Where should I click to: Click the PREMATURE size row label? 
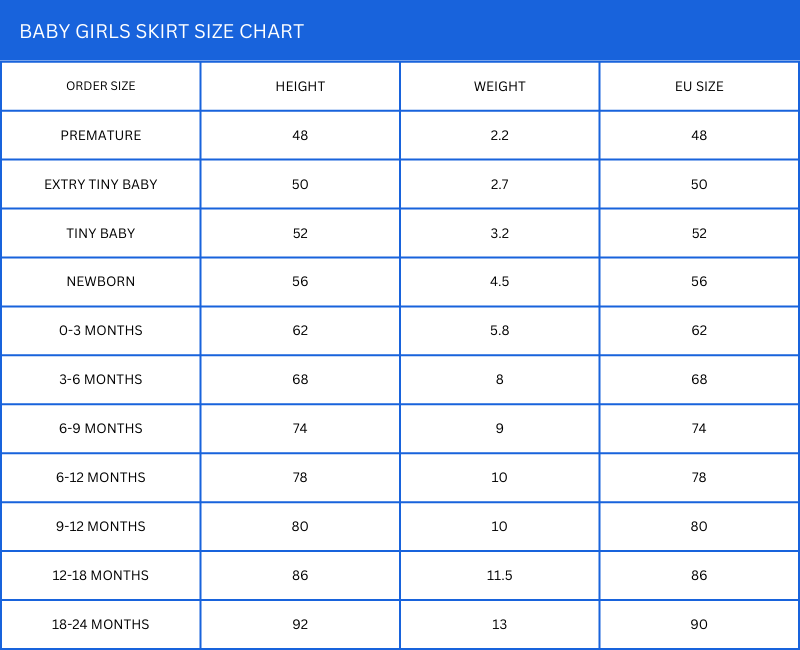tap(101, 135)
